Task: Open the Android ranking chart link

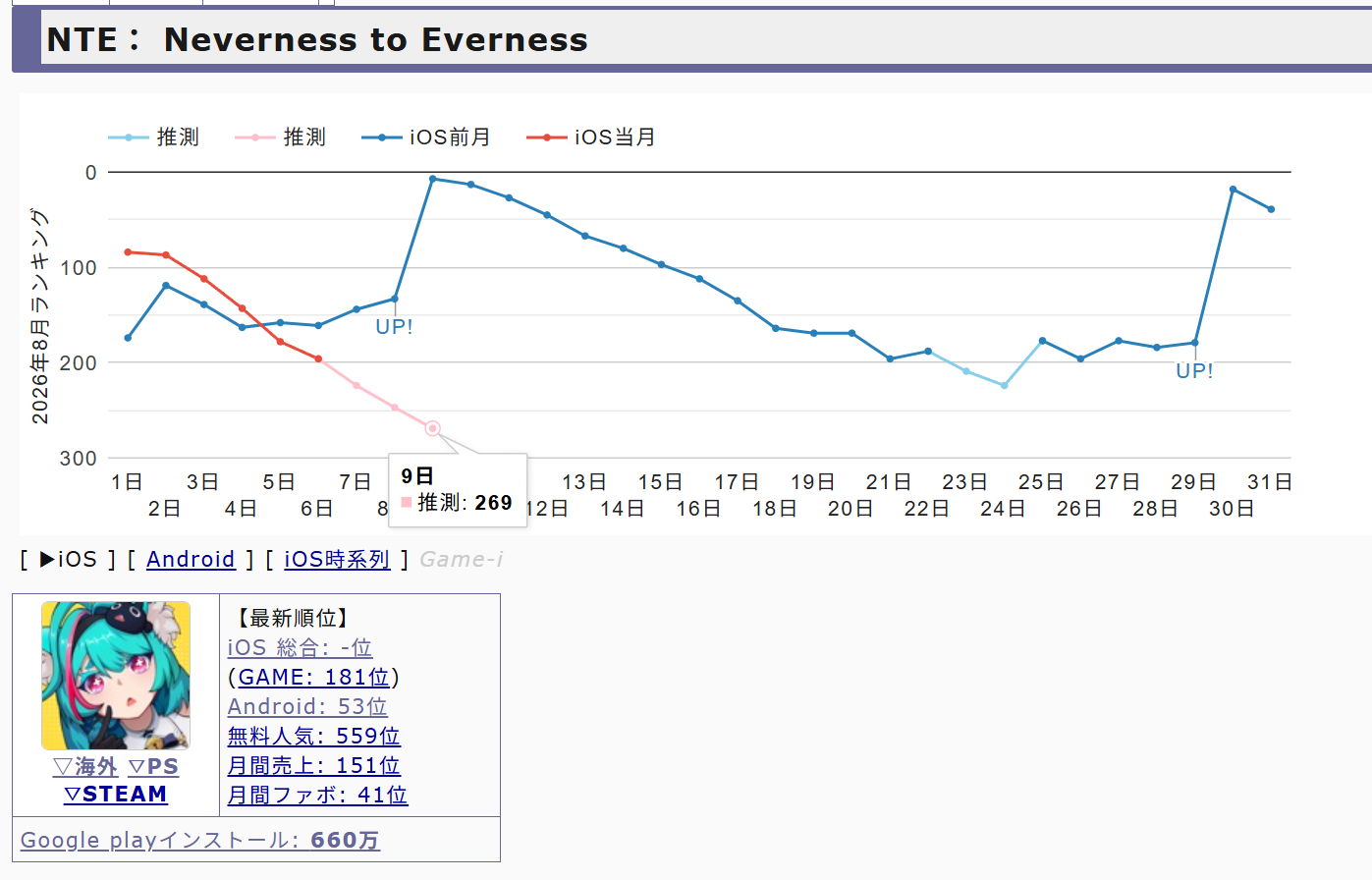Action: point(191,559)
